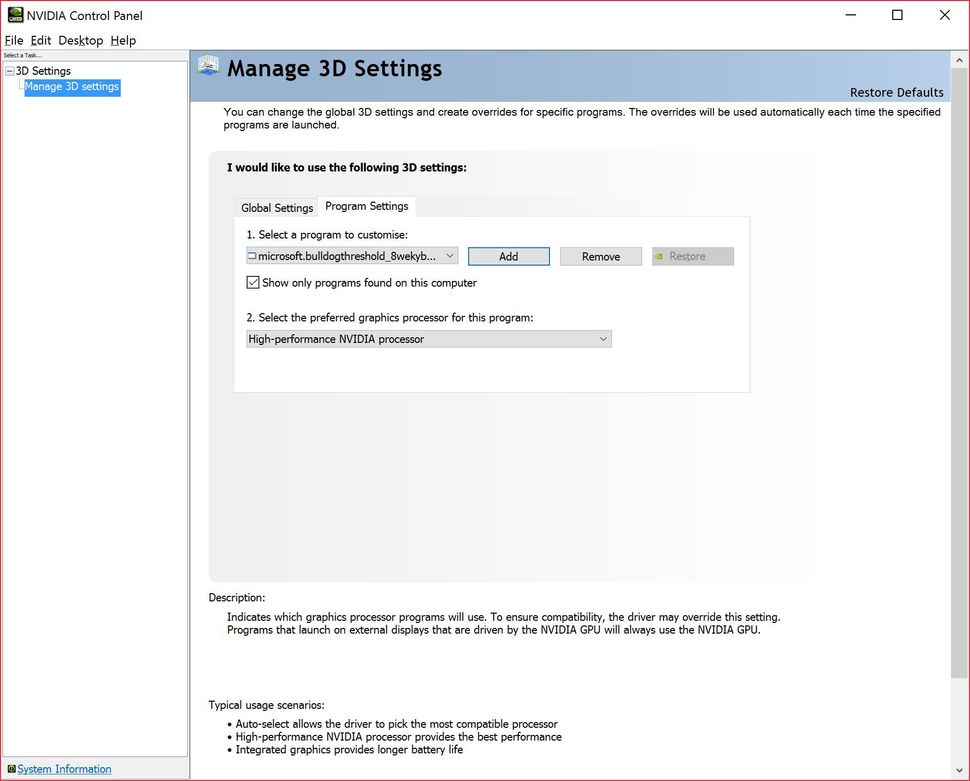
Task: Click the Restore Defaults link
Action: (896, 92)
